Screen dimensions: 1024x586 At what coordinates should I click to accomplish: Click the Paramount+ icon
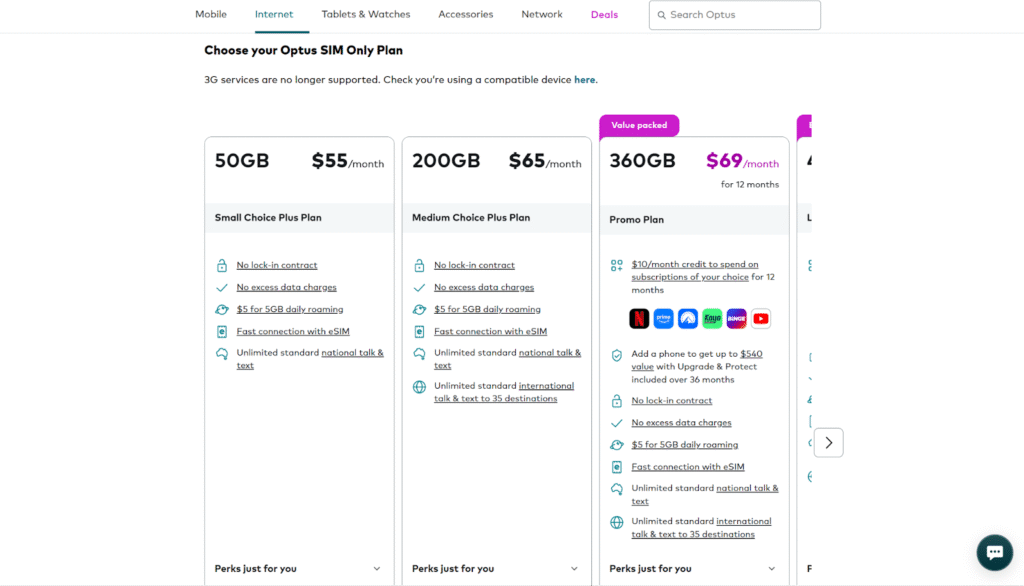pyautogui.click(x=688, y=319)
